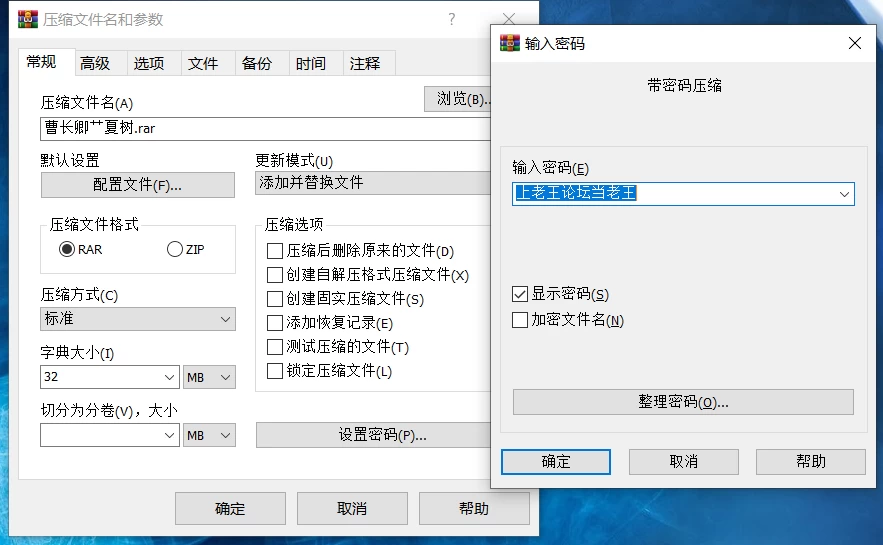Expand the 切分为分卷 size dropdown
883x545 pixels.
coord(169,435)
